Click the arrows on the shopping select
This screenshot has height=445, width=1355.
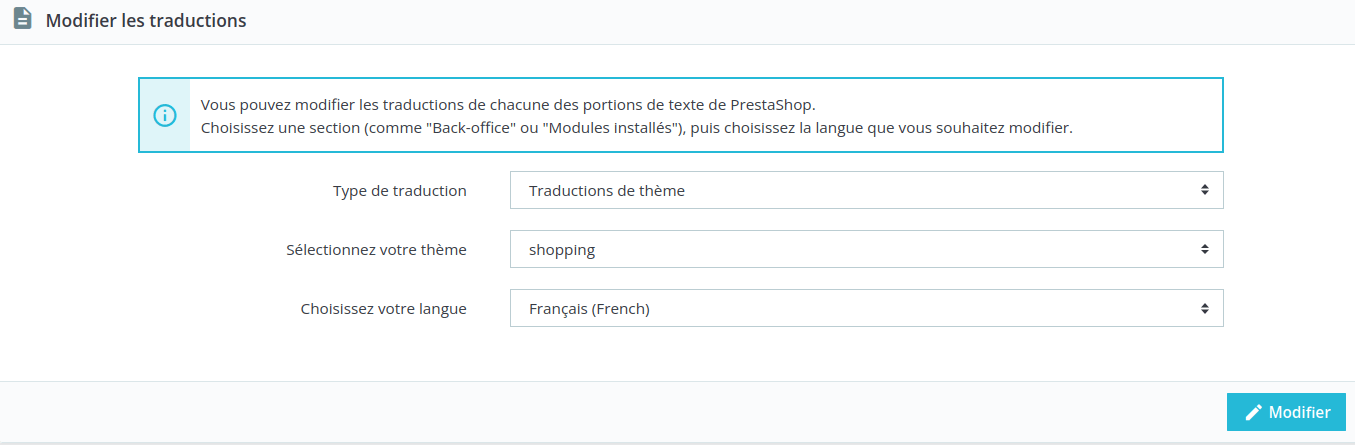1205,249
